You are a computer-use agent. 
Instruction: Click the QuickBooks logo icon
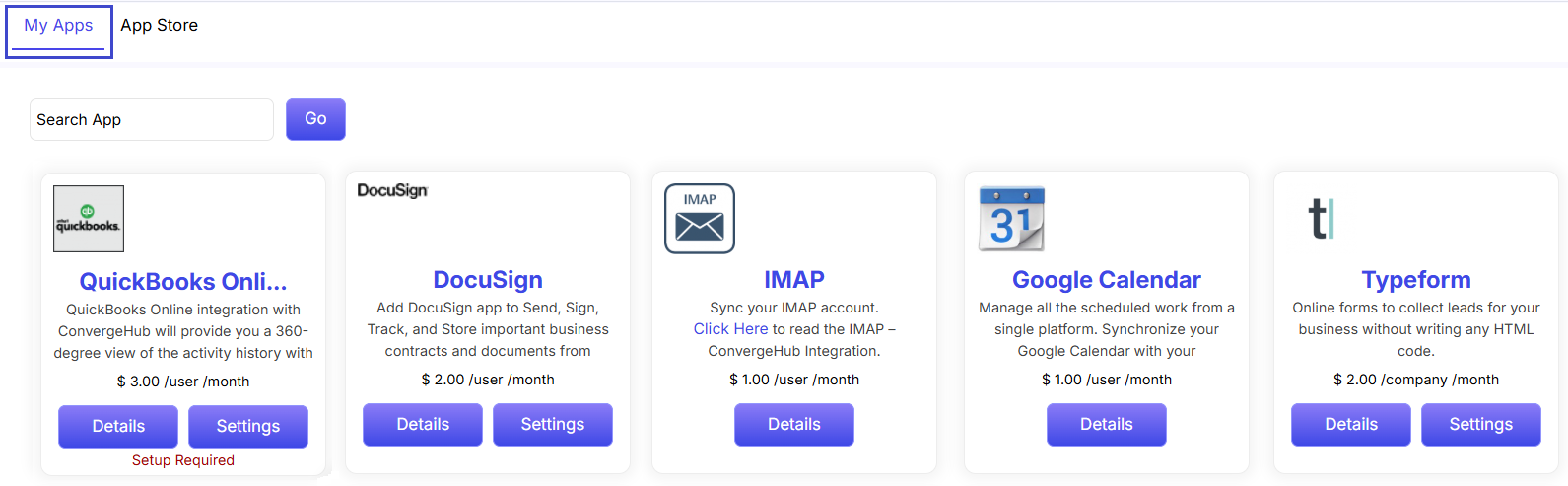click(89, 219)
